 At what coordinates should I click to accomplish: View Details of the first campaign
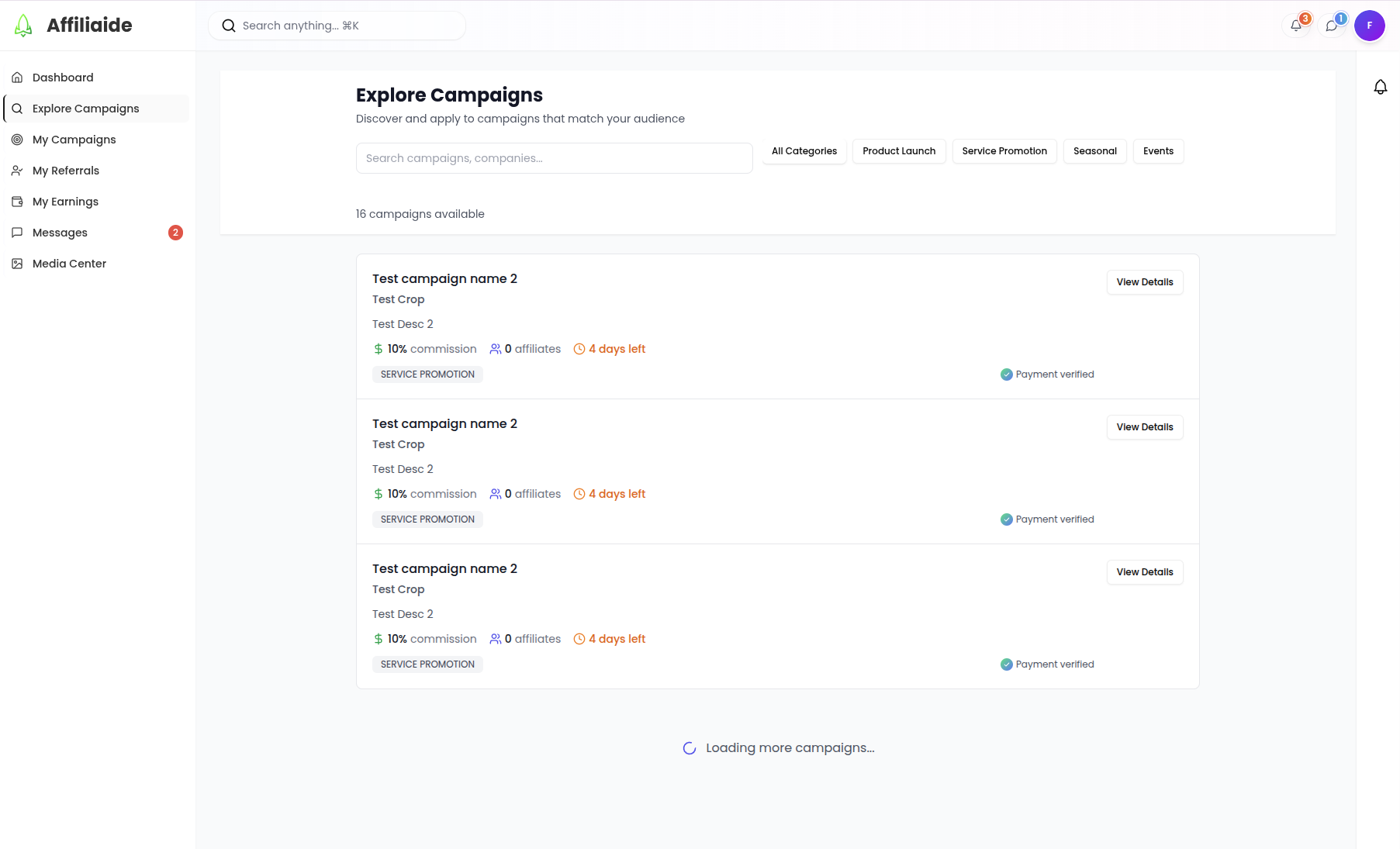(1144, 282)
